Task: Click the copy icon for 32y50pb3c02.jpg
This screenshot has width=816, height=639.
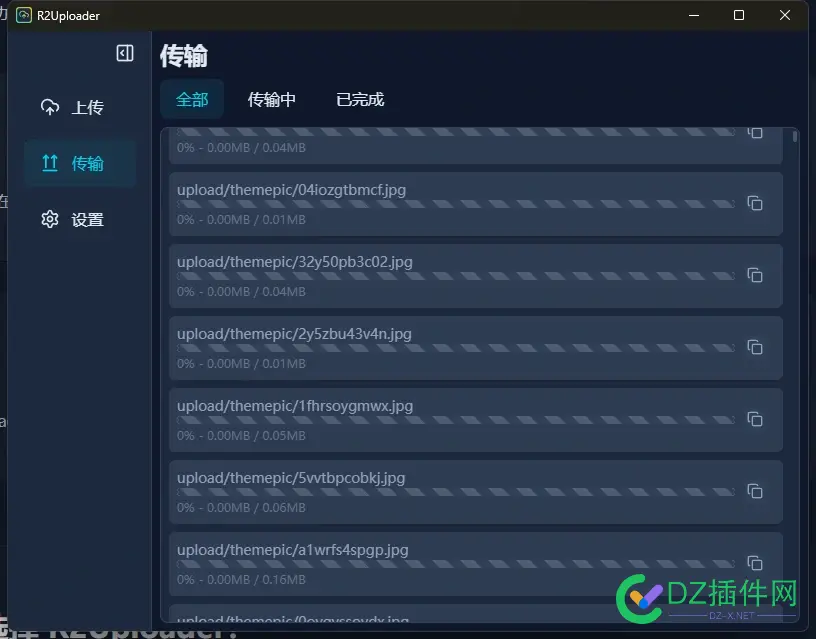Action: tap(755, 275)
